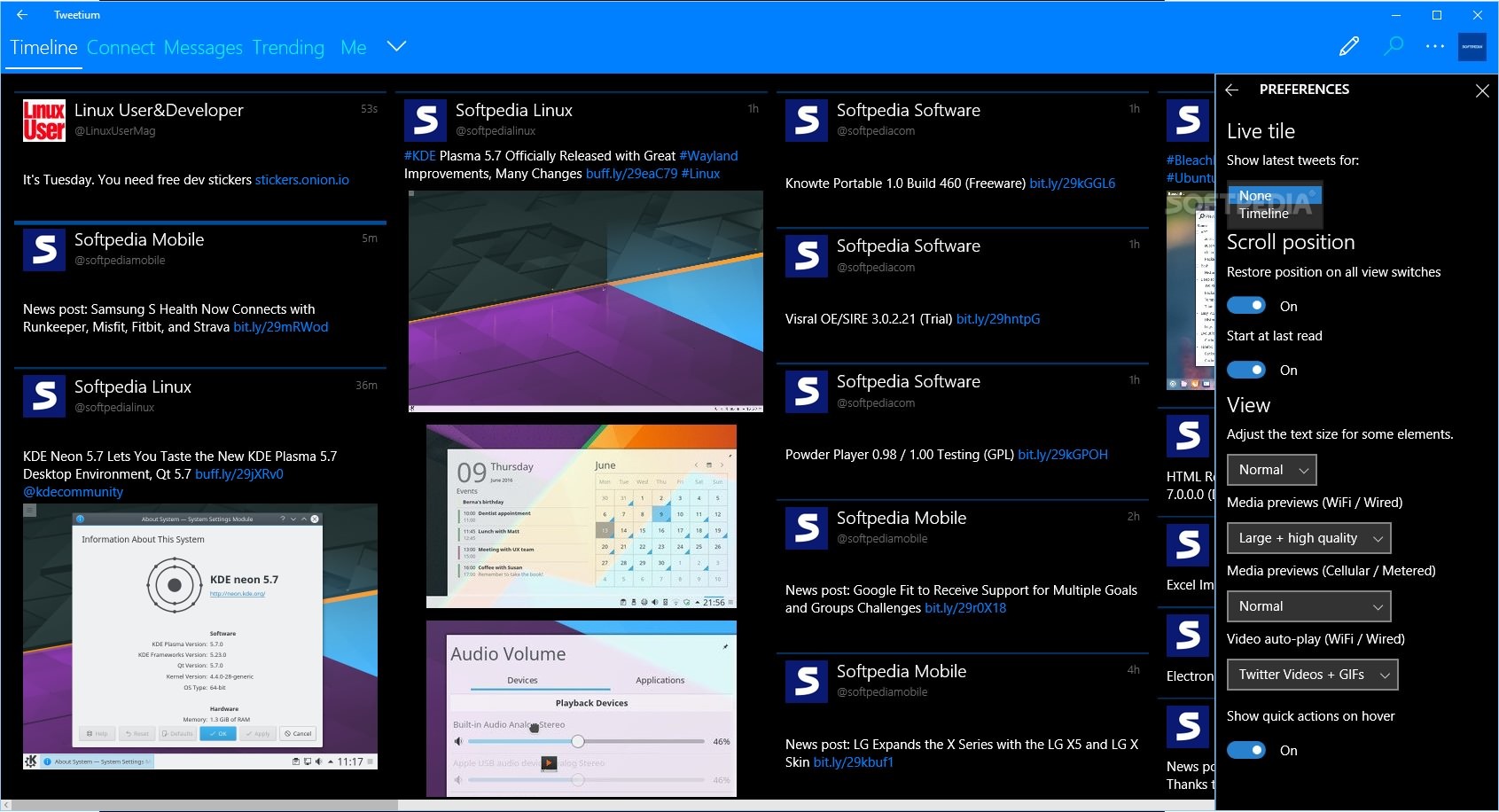Open Media previews Cellular dropdown
The image size is (1499, 812).
click(1309, 606)
